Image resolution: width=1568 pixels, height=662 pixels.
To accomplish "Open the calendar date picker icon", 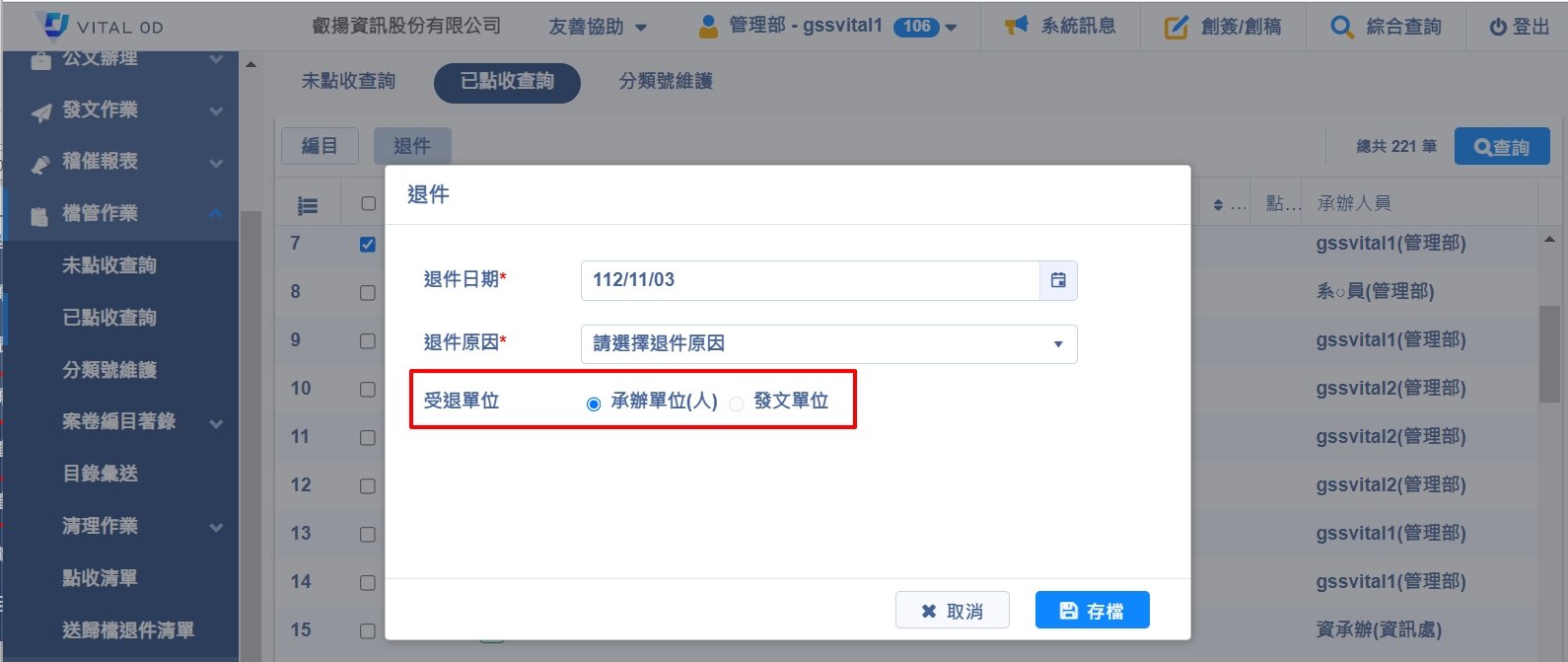I will (1058, 280).
